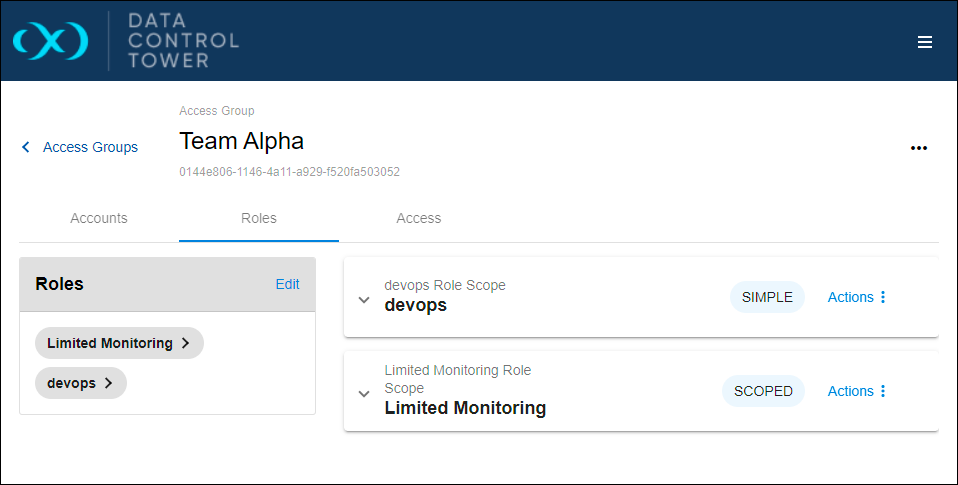Go back to Access Groups
The image size is (958, 485).
90,147
